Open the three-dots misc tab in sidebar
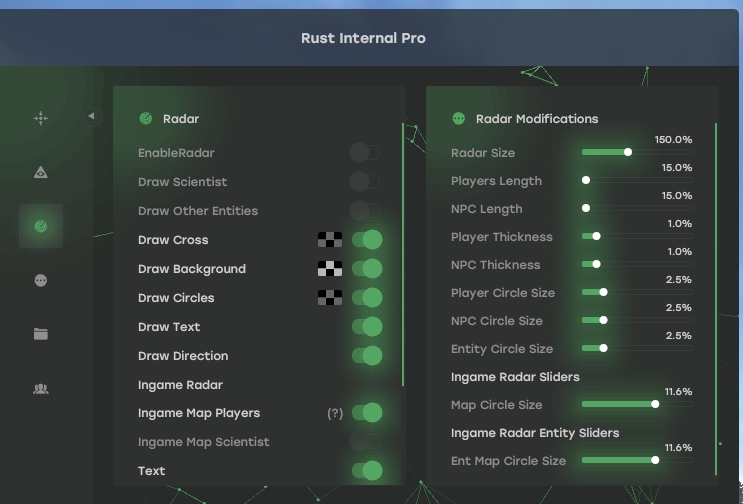 click(x=41, y=280)
